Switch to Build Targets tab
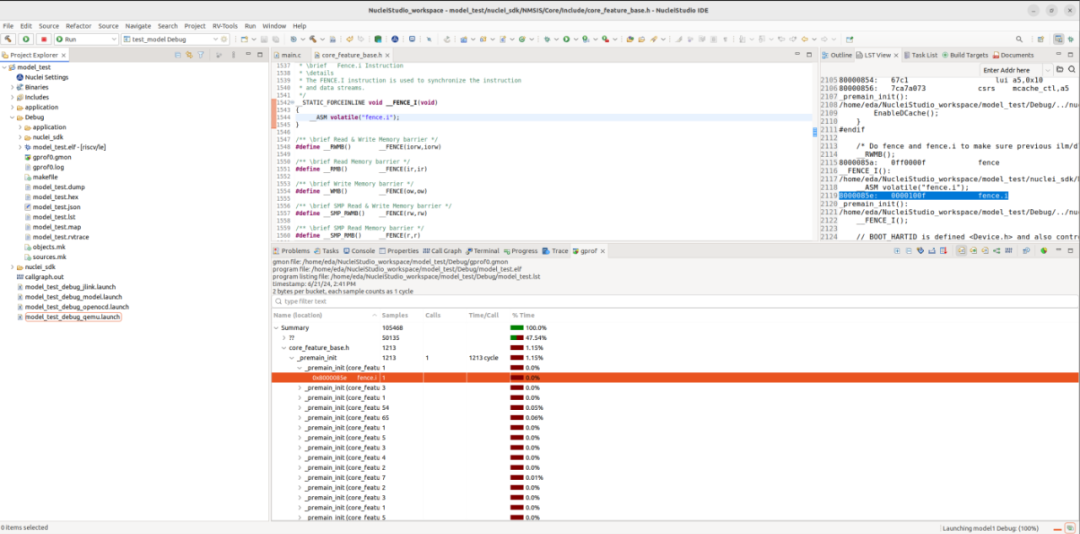The height and width of the screenshot is (534, 1080). click(x=965, y=54)
